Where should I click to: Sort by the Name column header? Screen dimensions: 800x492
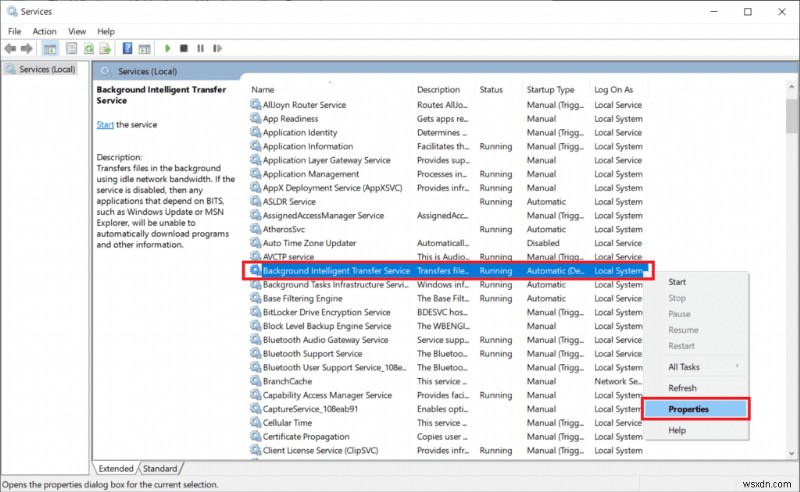330,89
